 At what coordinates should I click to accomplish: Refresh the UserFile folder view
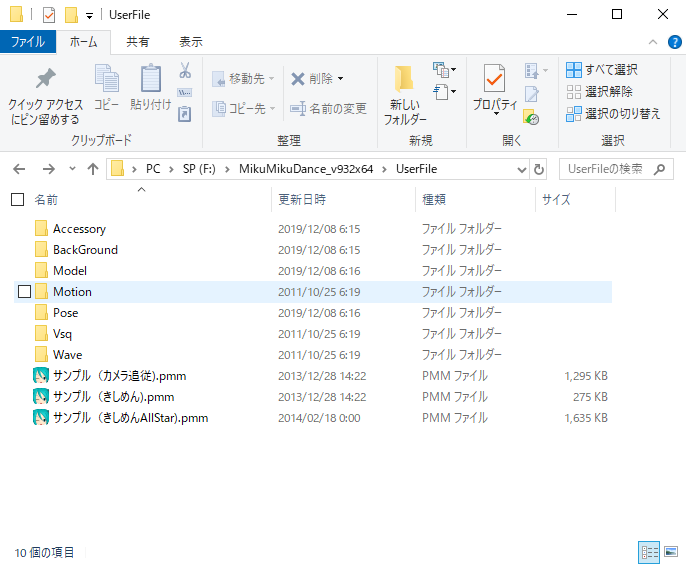coord(539,169)
